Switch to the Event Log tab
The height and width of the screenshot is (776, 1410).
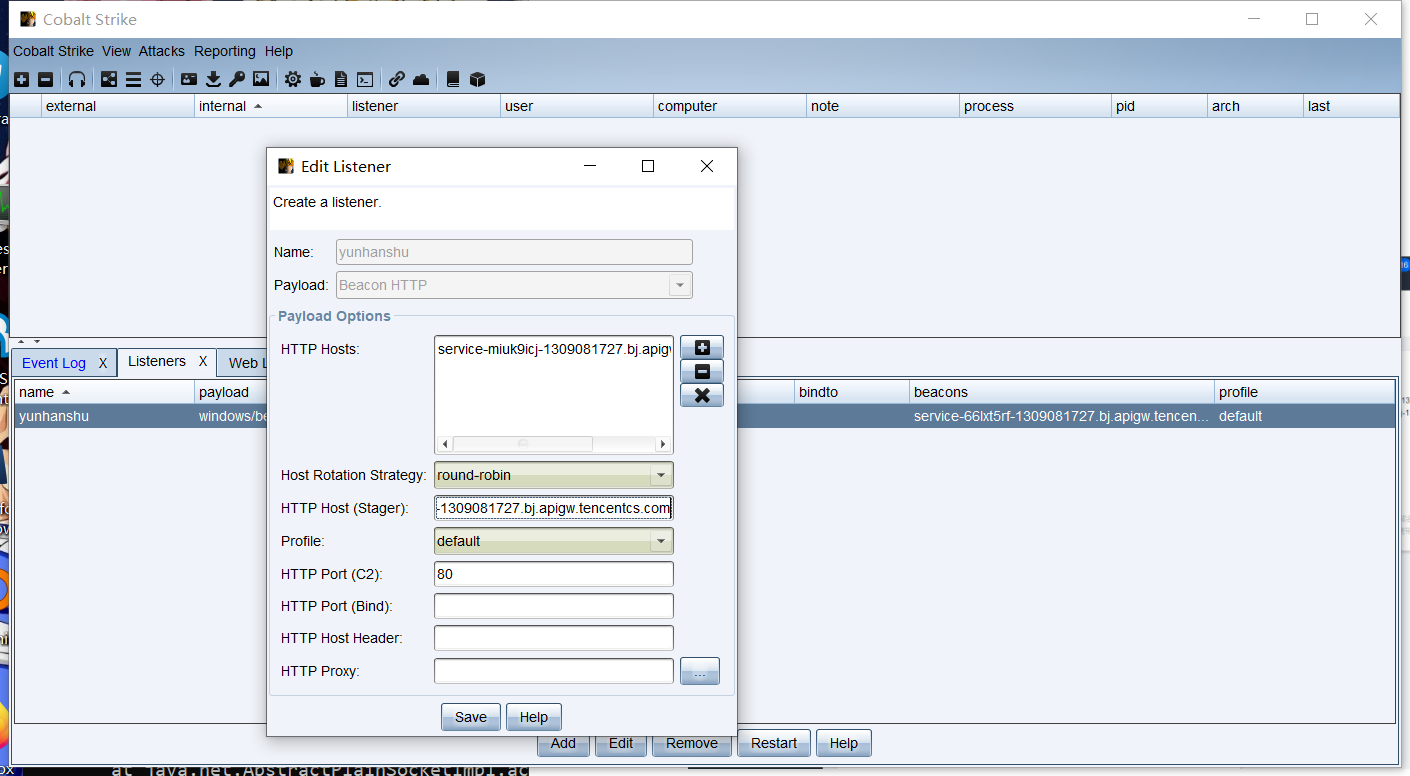pyautogui.click(x=54, y=363)
